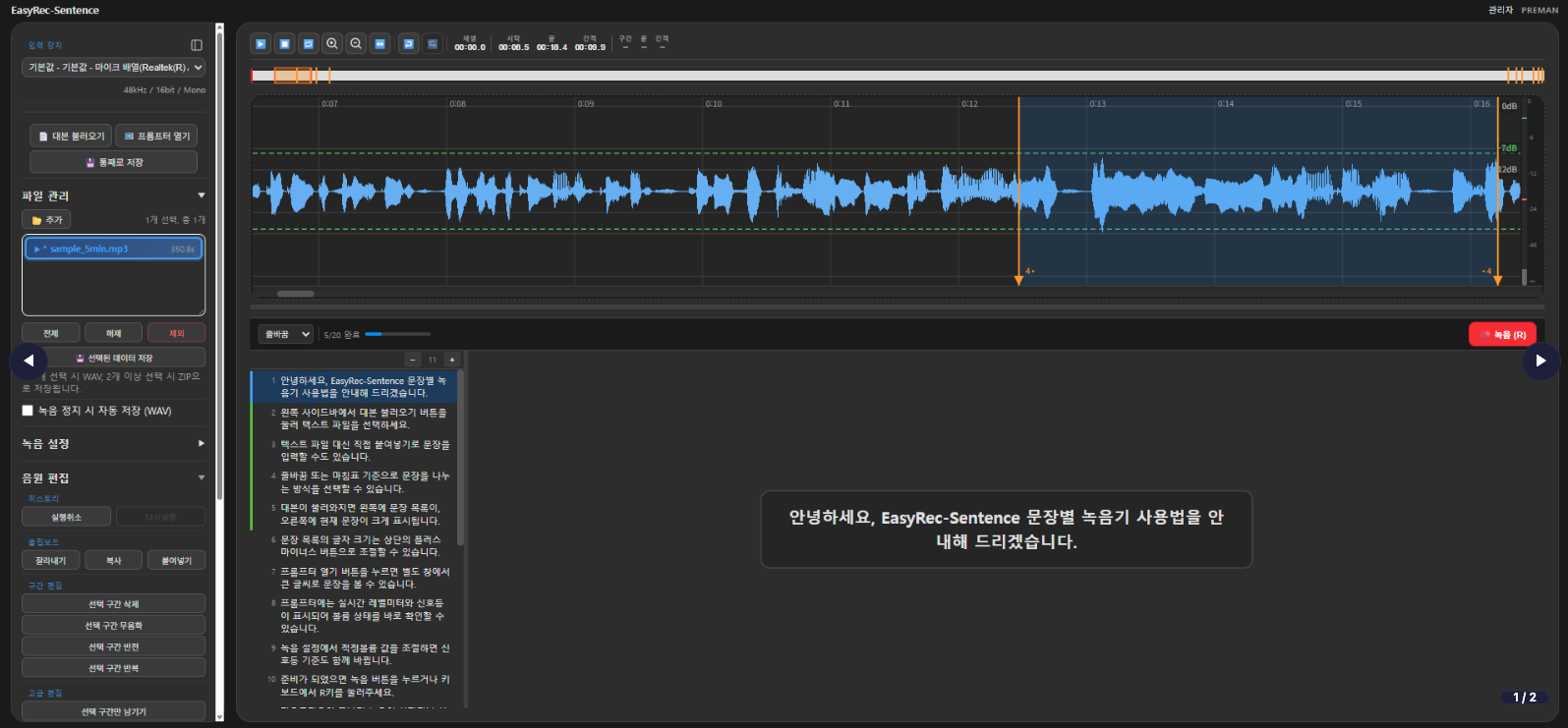Viewport: 1568px width, 728px height.
Task: Expand the 녹음 설정 section
Action: coord(114,444)
